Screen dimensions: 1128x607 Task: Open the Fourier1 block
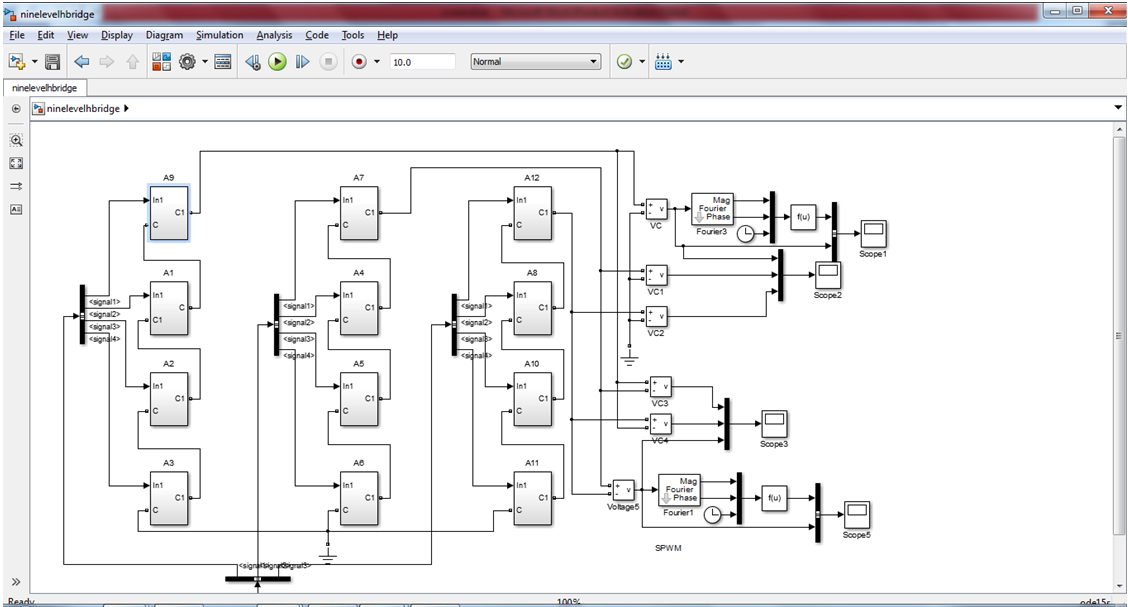click(x=679, y=489)
